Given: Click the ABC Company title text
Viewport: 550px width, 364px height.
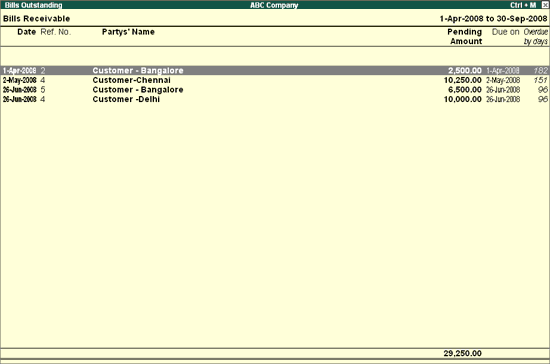Looking at the screenshot, I should [274, 5].
